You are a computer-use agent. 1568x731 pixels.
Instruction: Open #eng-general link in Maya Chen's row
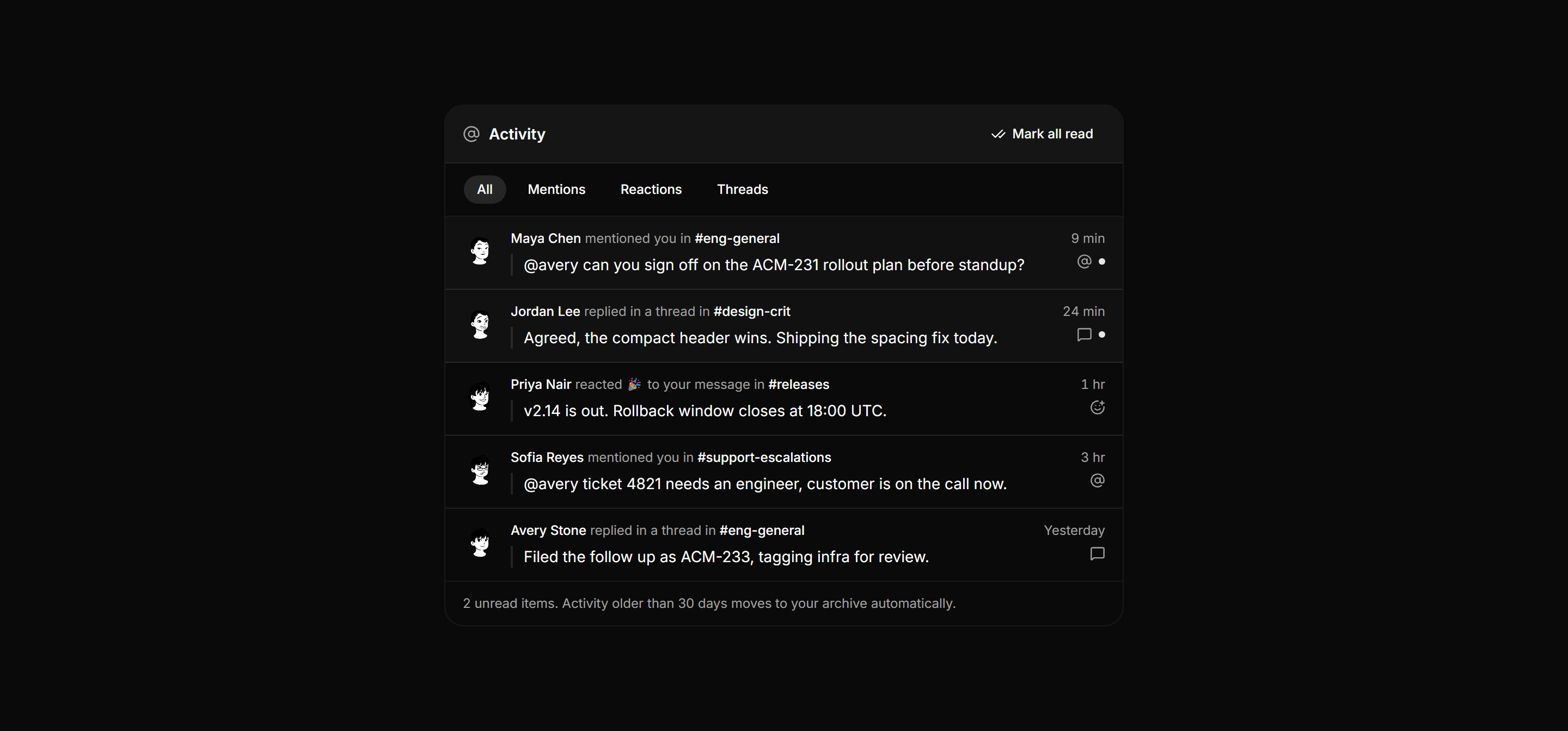click(x=737, y=238)
